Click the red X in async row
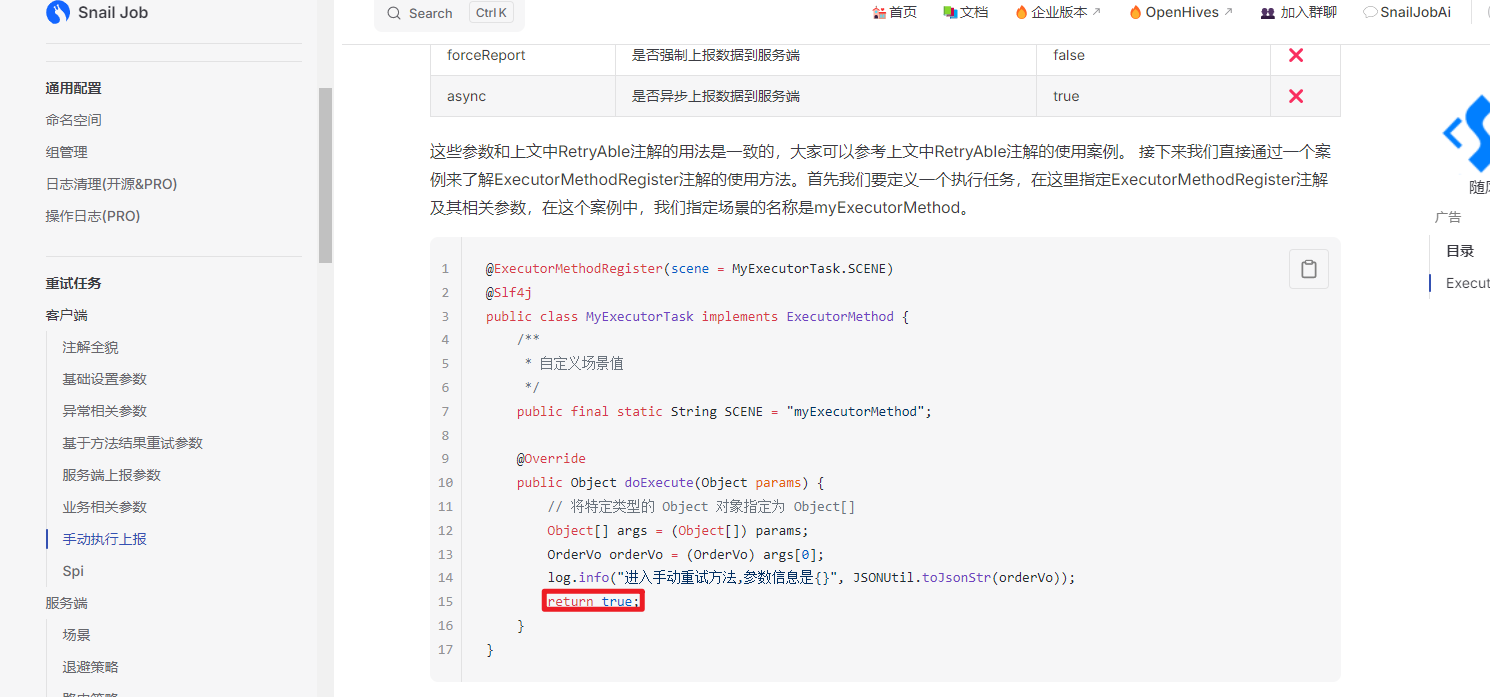The width and height of the screenshot is (1490, 697). coord(1295,96)
